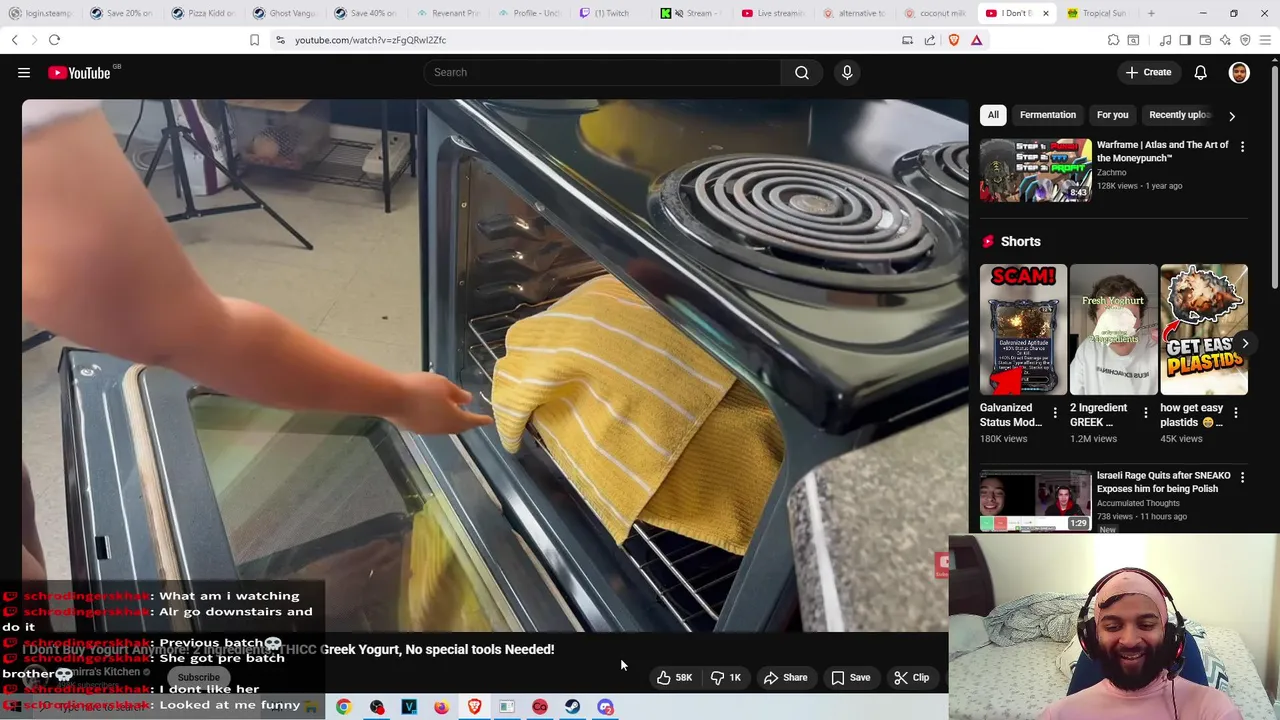The width and height of the screenshot is (1280, 720).
Task: Open Chrome from the taskbar
Action: pyautogui.click(x=343, y=707)
